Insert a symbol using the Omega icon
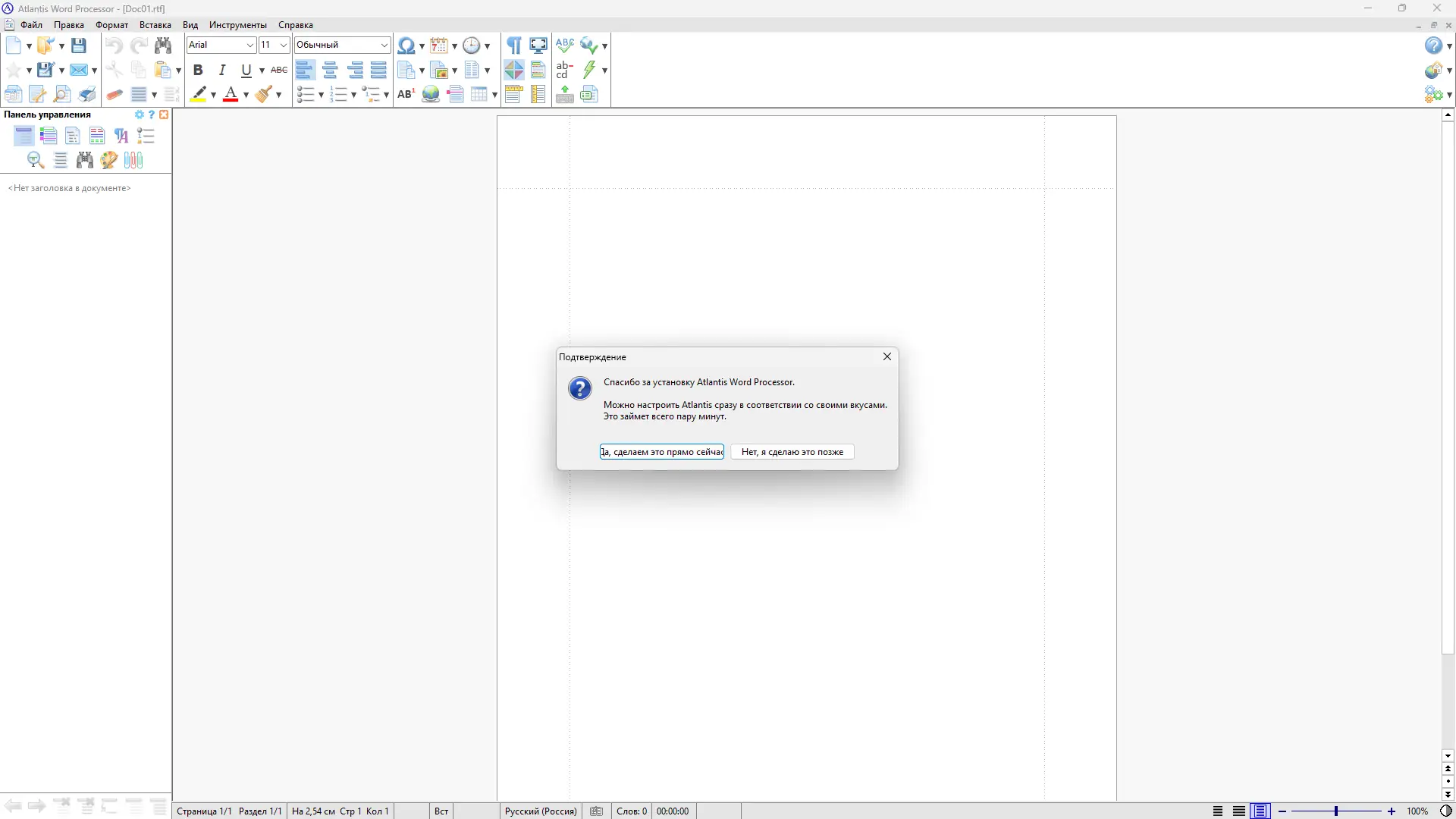Screen dimensions: 1456x819 pyautogui.click(x=407, y=45)
